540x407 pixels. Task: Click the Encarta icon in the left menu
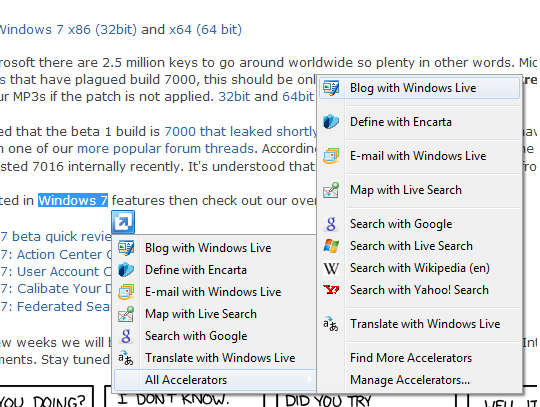(126, 270)
